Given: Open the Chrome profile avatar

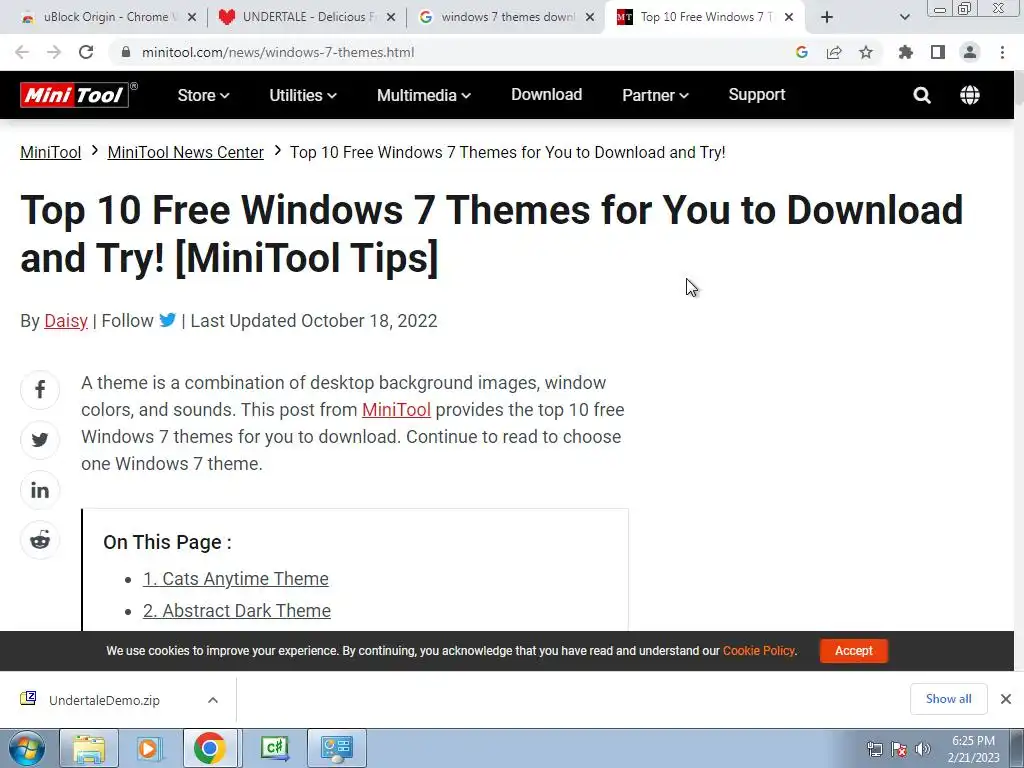Looking at the screenshot, I should 970,52.
